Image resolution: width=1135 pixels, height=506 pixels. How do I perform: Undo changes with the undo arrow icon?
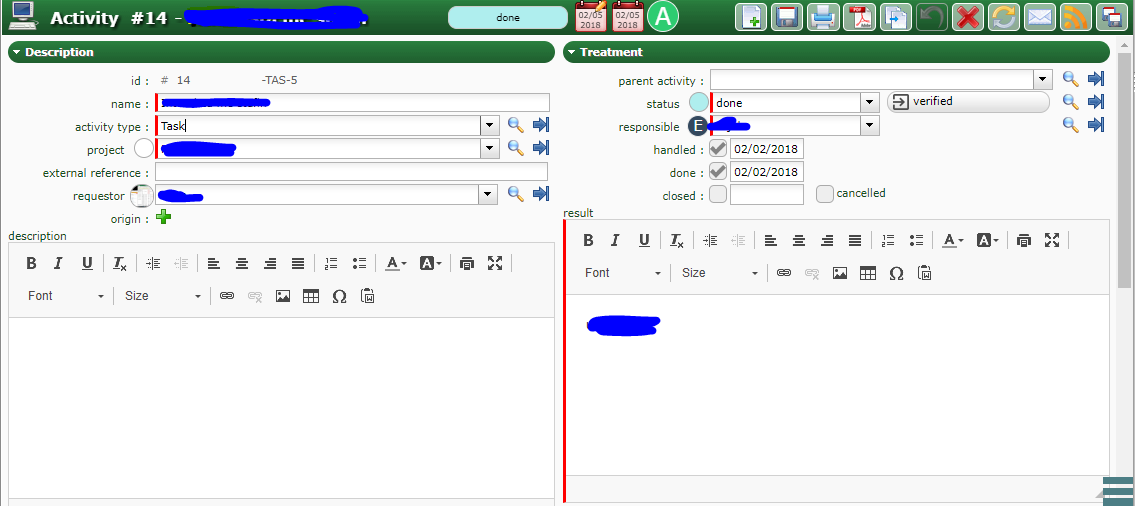tap(931, 17)
